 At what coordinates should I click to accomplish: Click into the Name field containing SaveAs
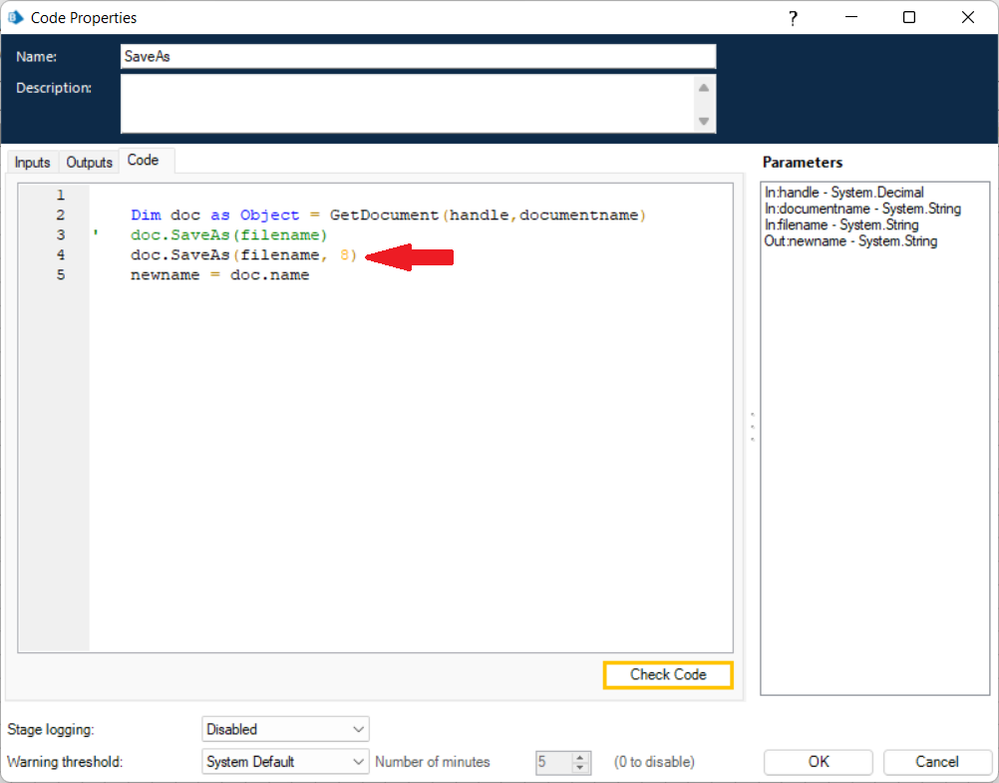417,57
